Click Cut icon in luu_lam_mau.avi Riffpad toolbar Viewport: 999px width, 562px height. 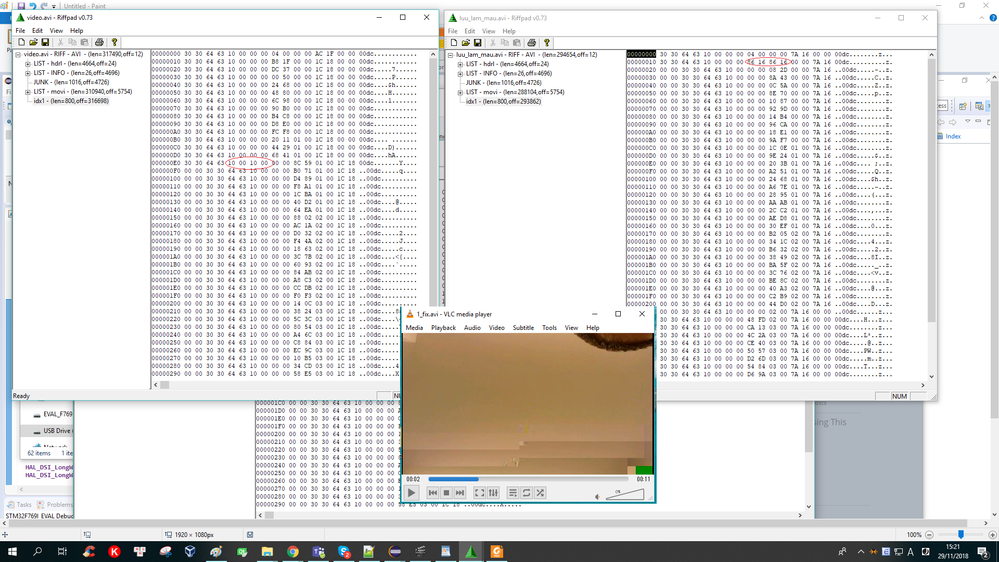pos(493,43)
